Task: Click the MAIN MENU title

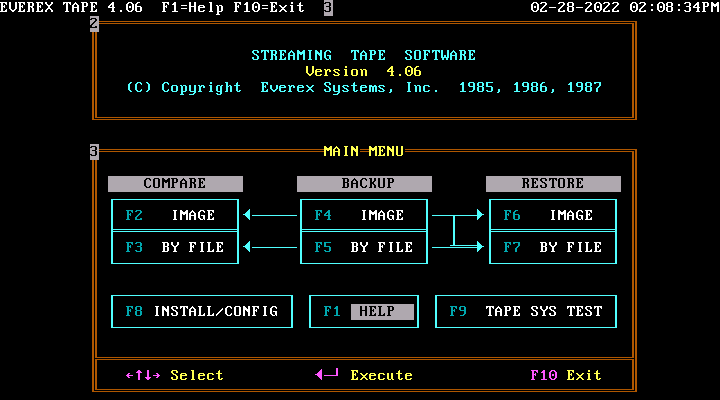Action: [364, 151]
